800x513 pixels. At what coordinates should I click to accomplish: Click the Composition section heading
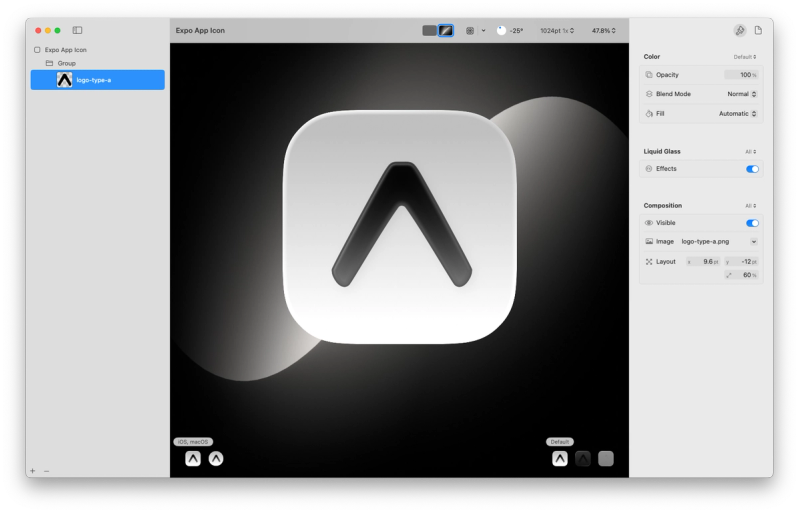pyautogui.click(x=662, y=206)
